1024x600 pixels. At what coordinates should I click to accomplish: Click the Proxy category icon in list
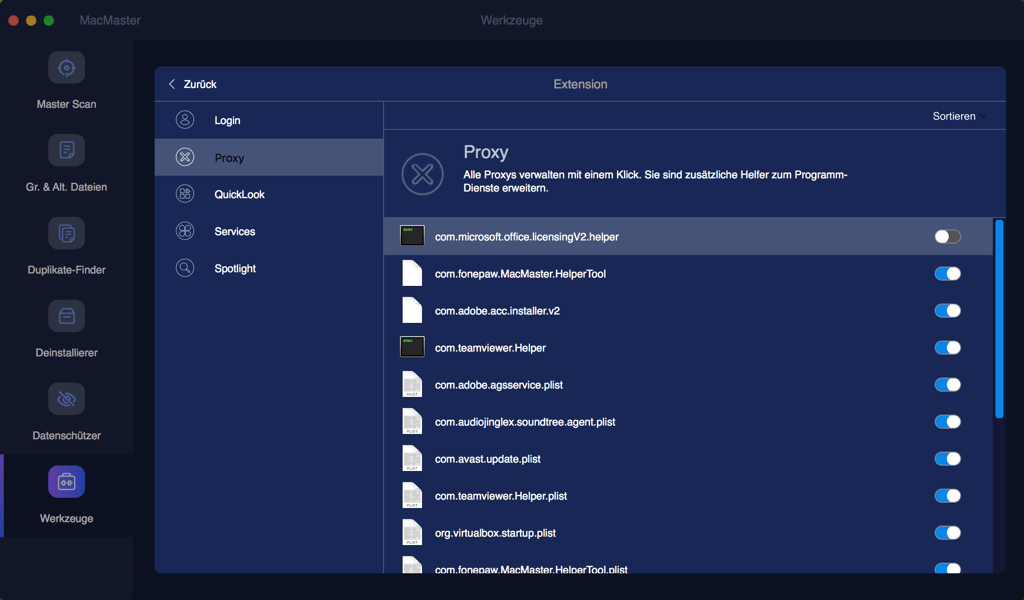185,157
